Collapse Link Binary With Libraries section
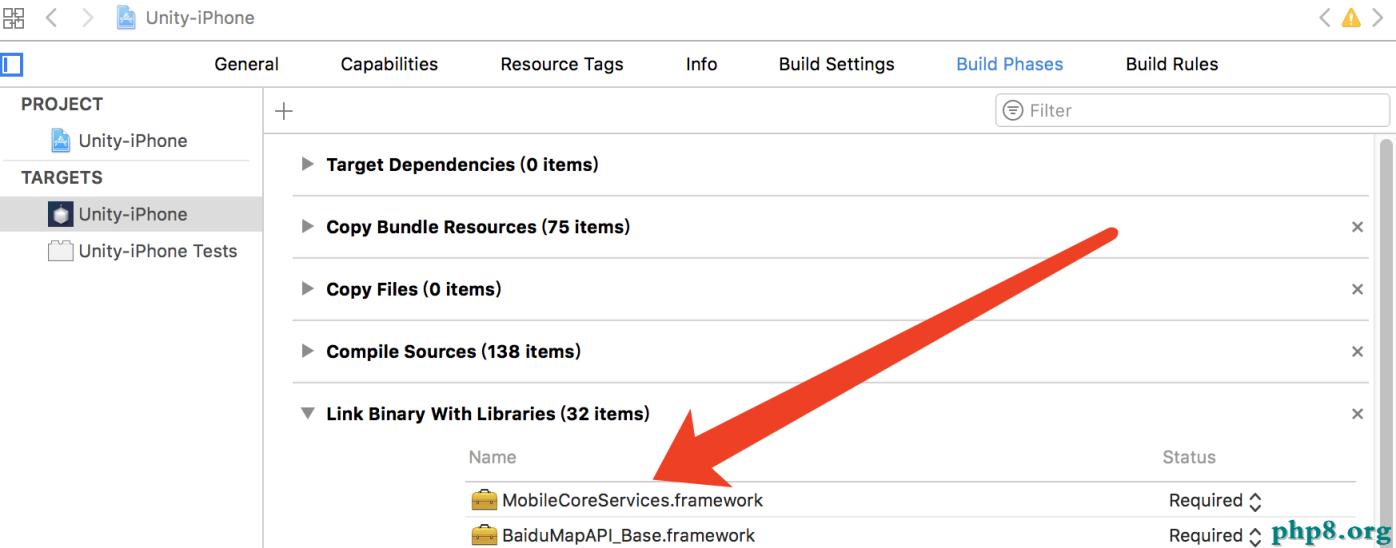Viewport: 1396px width, 548px height. click(x=308, y=414)
